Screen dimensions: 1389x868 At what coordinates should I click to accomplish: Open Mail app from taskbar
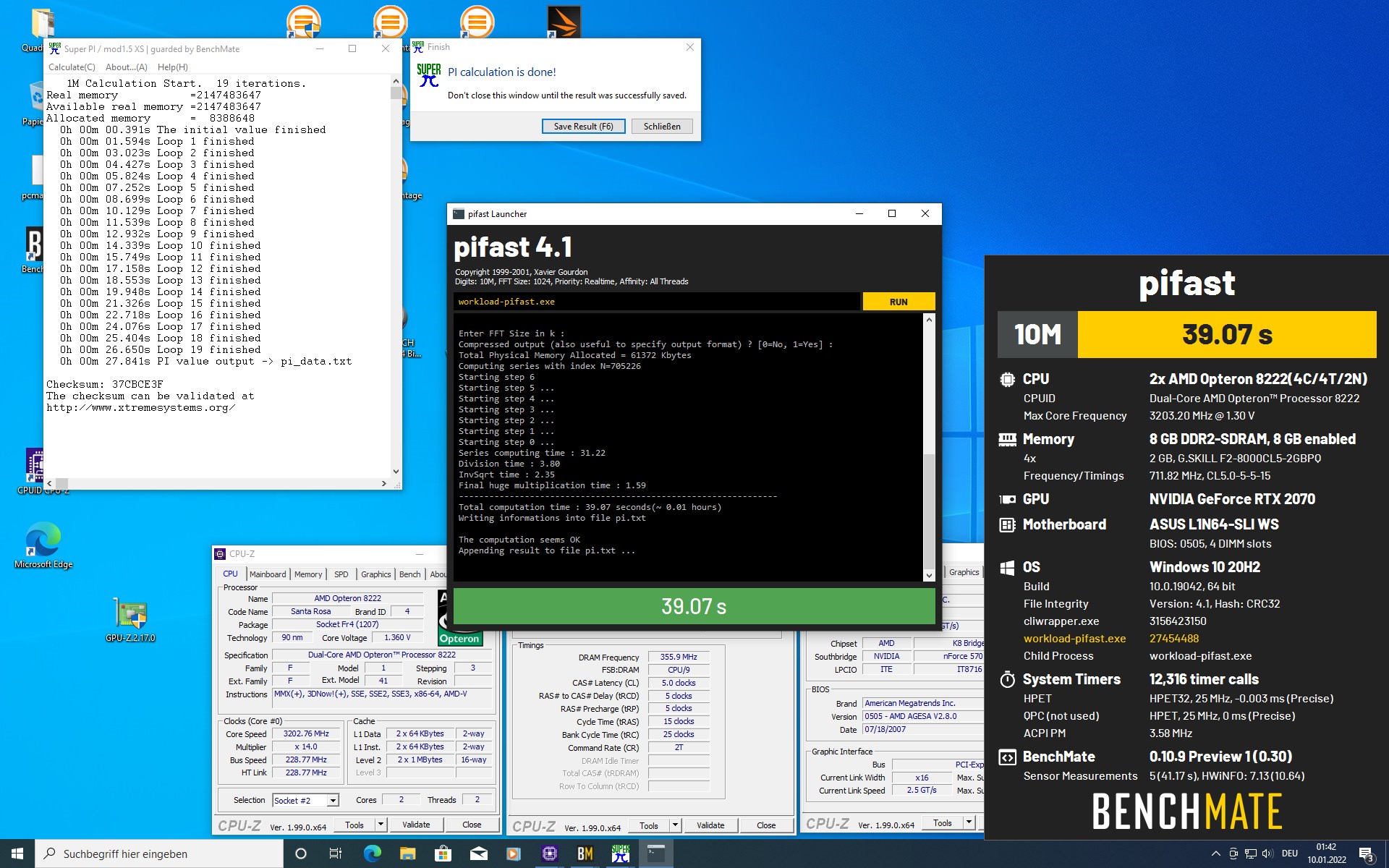point(478,854)
